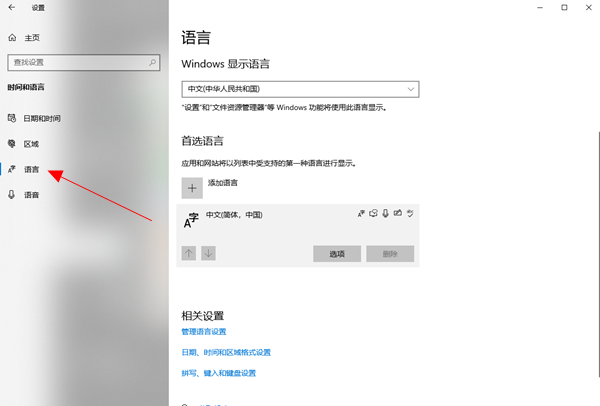Close the Settings window
Viewport: 600px width, 406px height.
(589, 7)
